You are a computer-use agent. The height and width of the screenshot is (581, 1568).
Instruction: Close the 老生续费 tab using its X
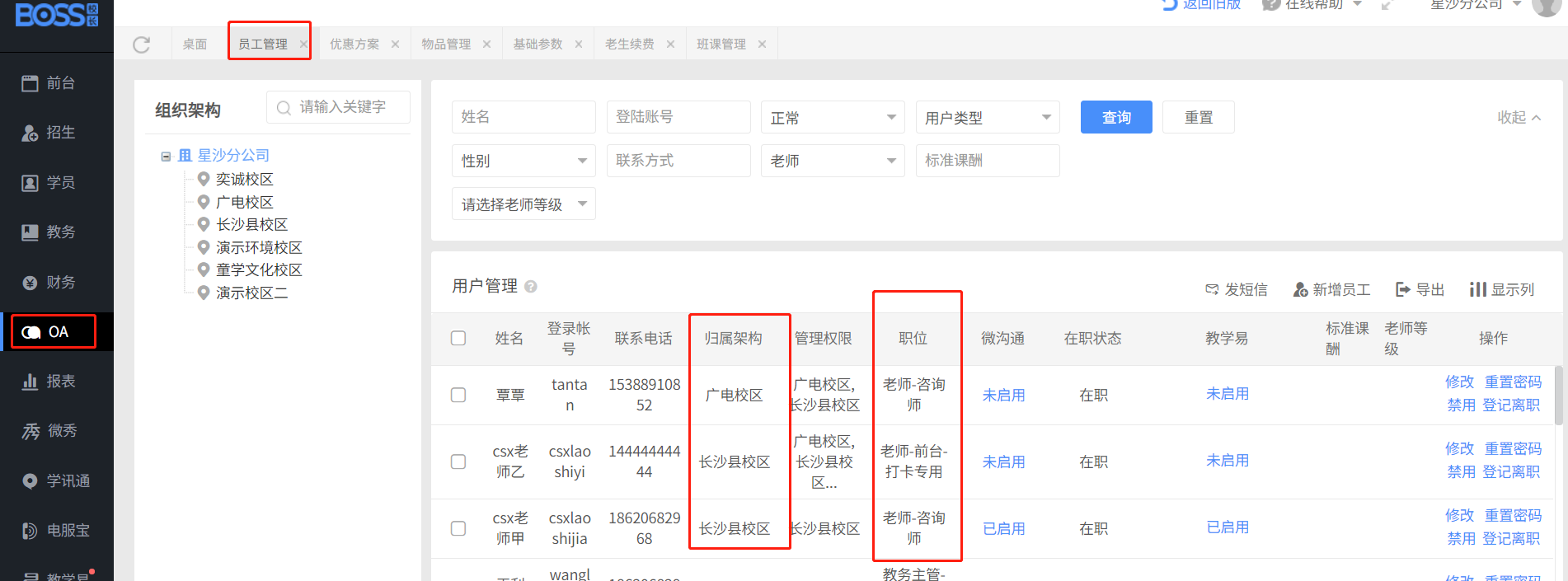pyautogui.click(x=670, y=45)
